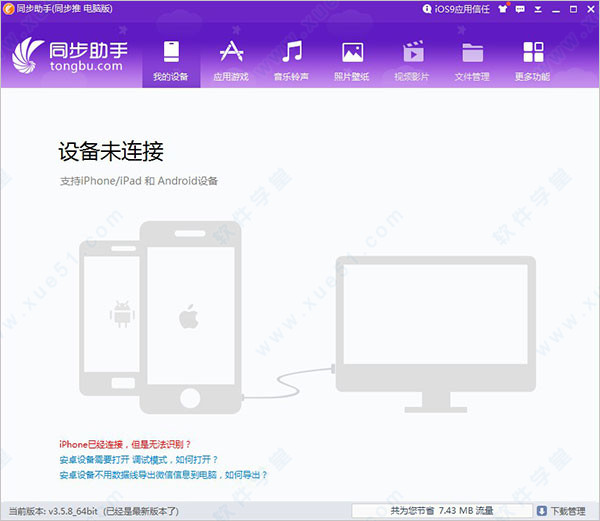Open 下载管理 download manager
The height and width of the screenshot is (521, 600).
[x=568, y=511]
